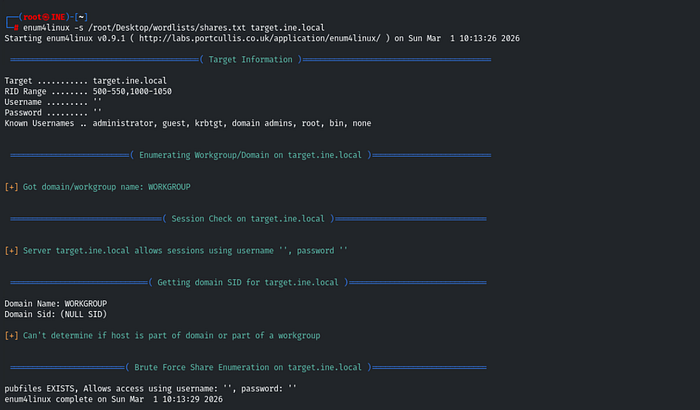Image resolution: width=700 pixels, height=410 pixels.
Task: Select the WORKGROUP name in green text
Action: (169, 187)
